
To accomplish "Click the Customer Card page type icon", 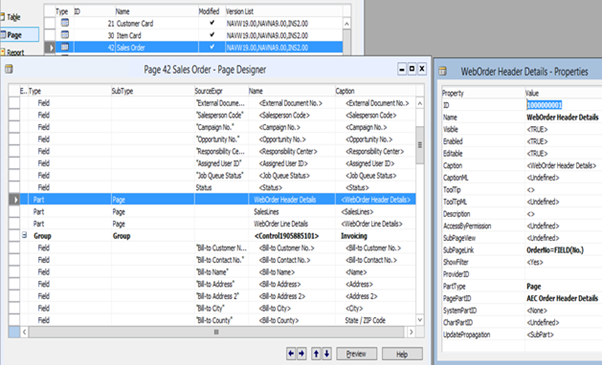I will pyautogui.click(x=65, y=23).
